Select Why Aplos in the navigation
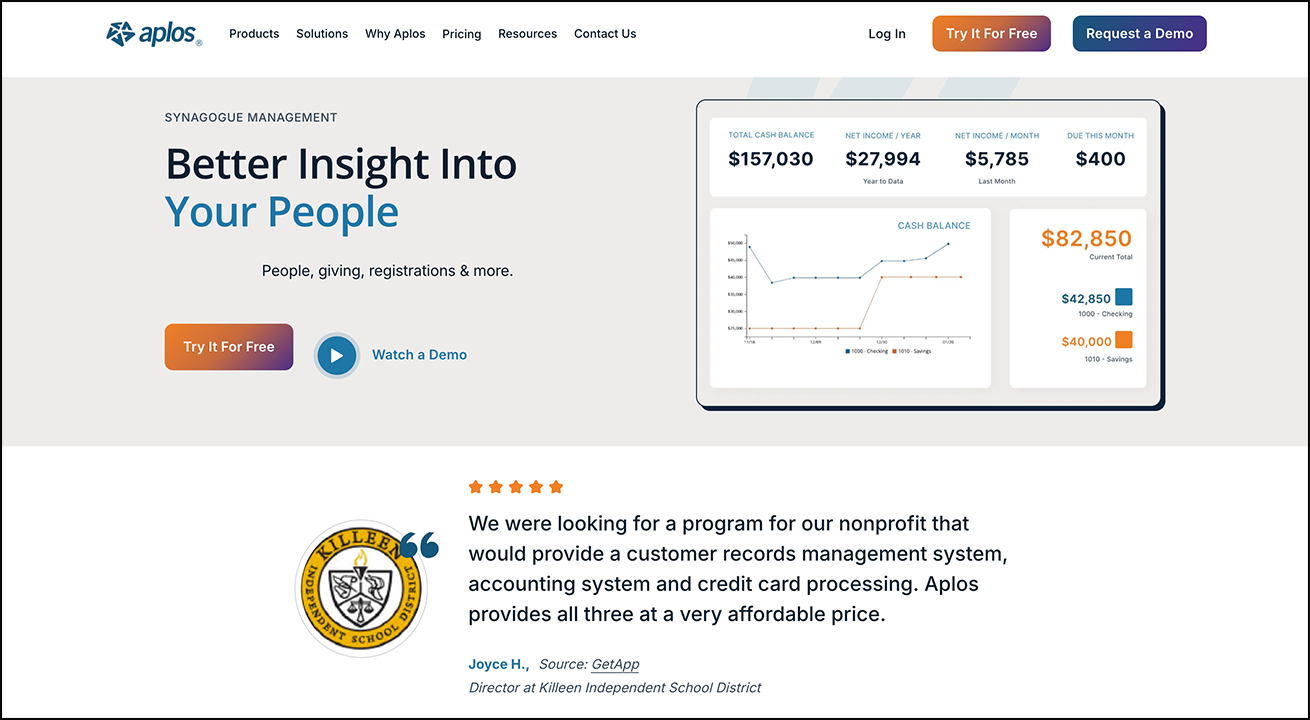 (395, 33)
